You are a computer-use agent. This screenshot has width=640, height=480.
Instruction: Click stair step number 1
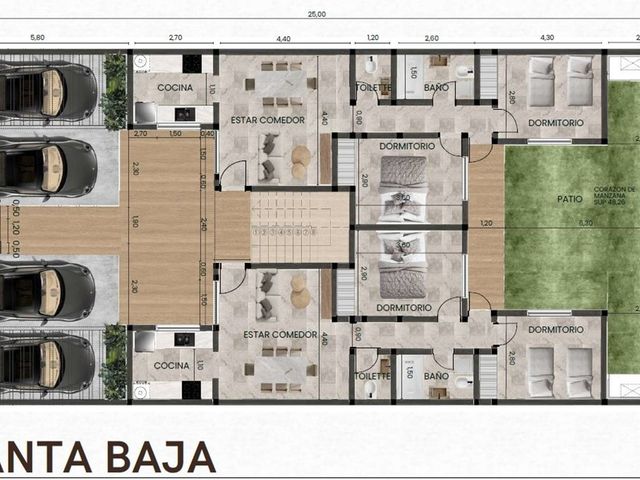point(256,232)
